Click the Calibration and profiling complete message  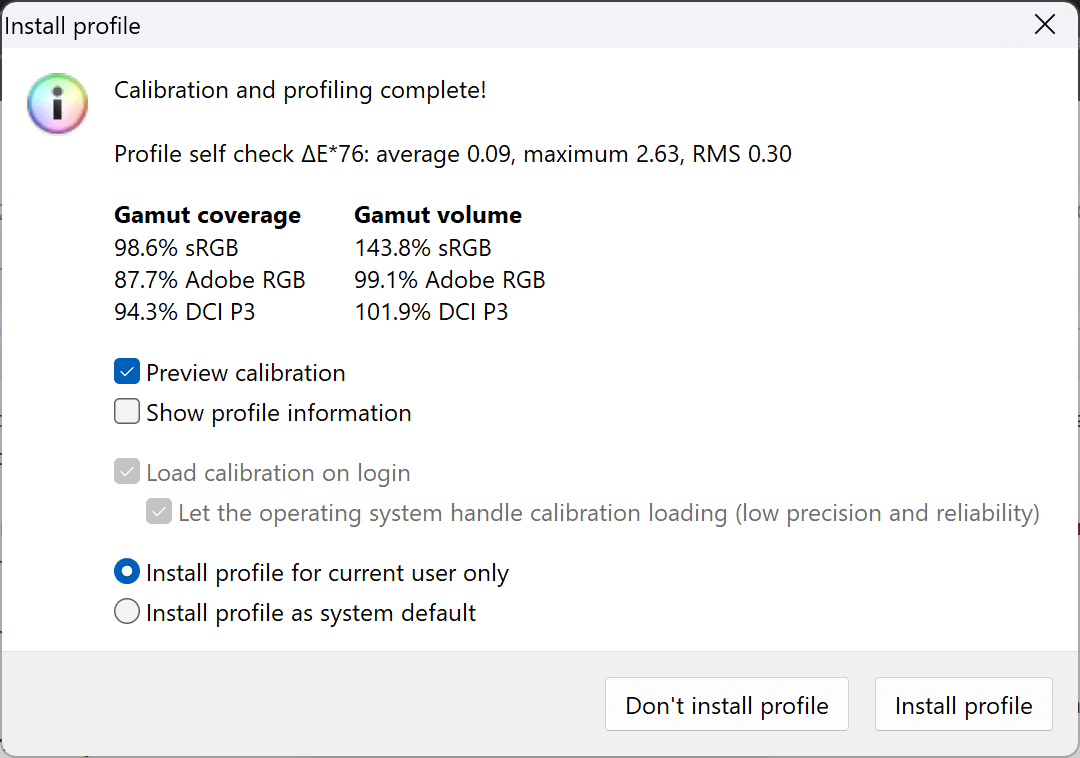pyautogui.click(x=300, y=90)
